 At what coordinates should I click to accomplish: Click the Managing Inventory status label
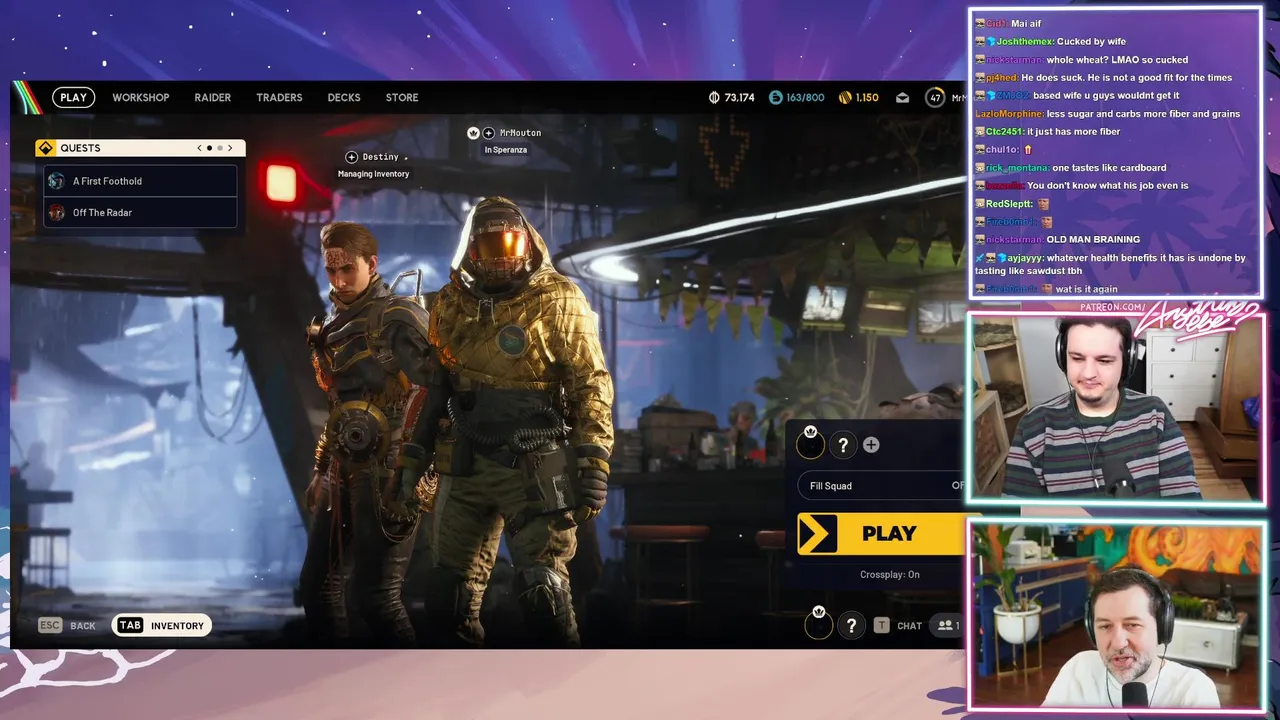click(x=373, y=174)
